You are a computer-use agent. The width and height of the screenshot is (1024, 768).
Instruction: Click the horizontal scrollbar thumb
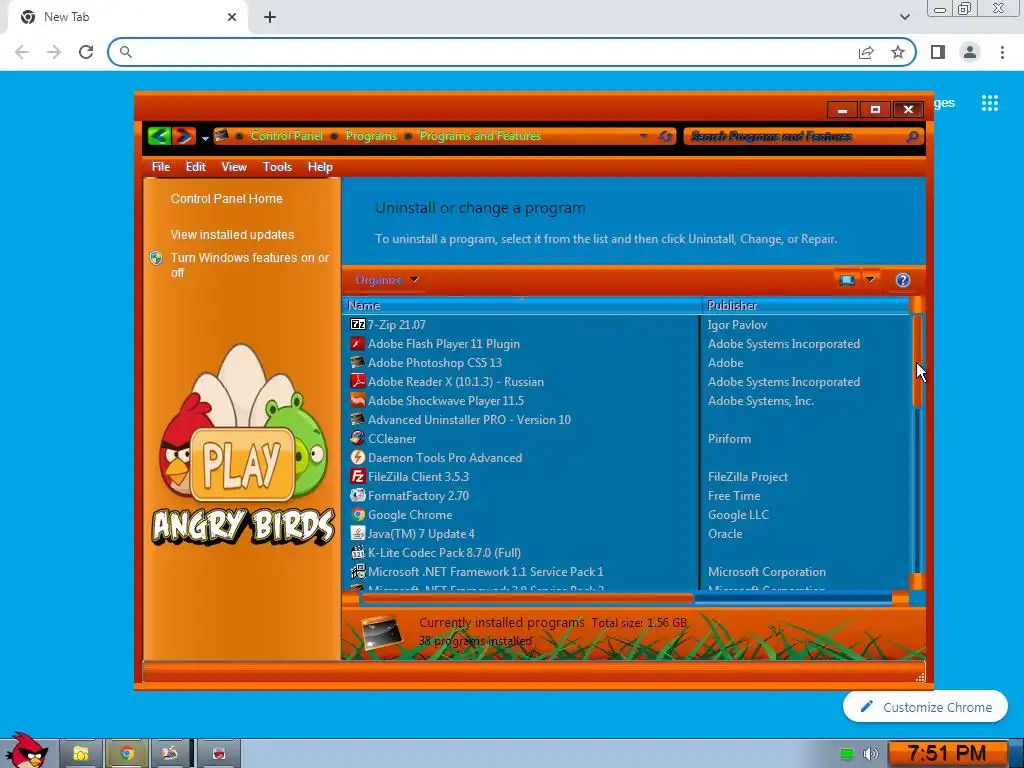[x=526, y=598]
